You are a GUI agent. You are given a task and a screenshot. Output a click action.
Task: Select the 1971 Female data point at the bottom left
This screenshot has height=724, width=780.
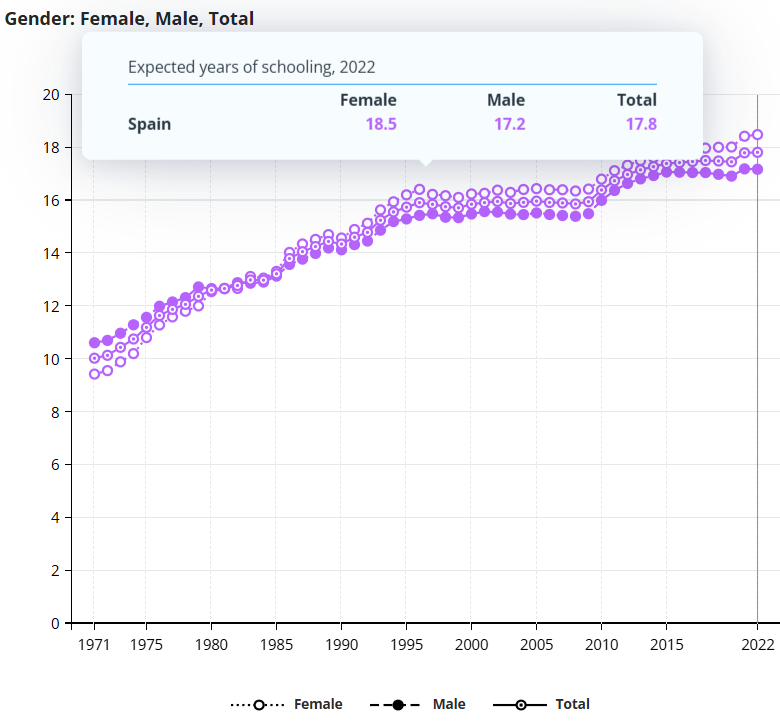(x=94, y=374)
